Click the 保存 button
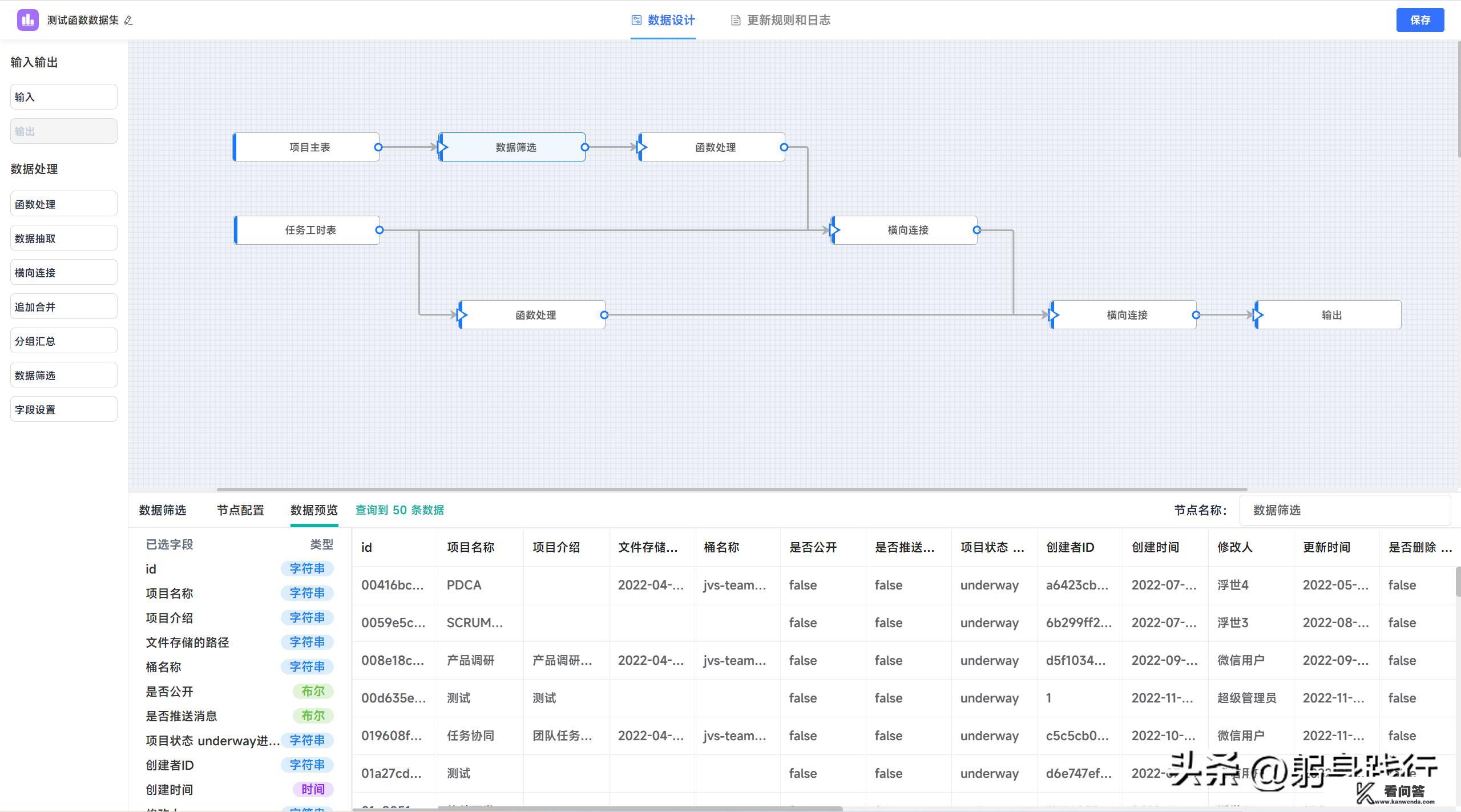1461x812 pixels. tap(1420, 20)
